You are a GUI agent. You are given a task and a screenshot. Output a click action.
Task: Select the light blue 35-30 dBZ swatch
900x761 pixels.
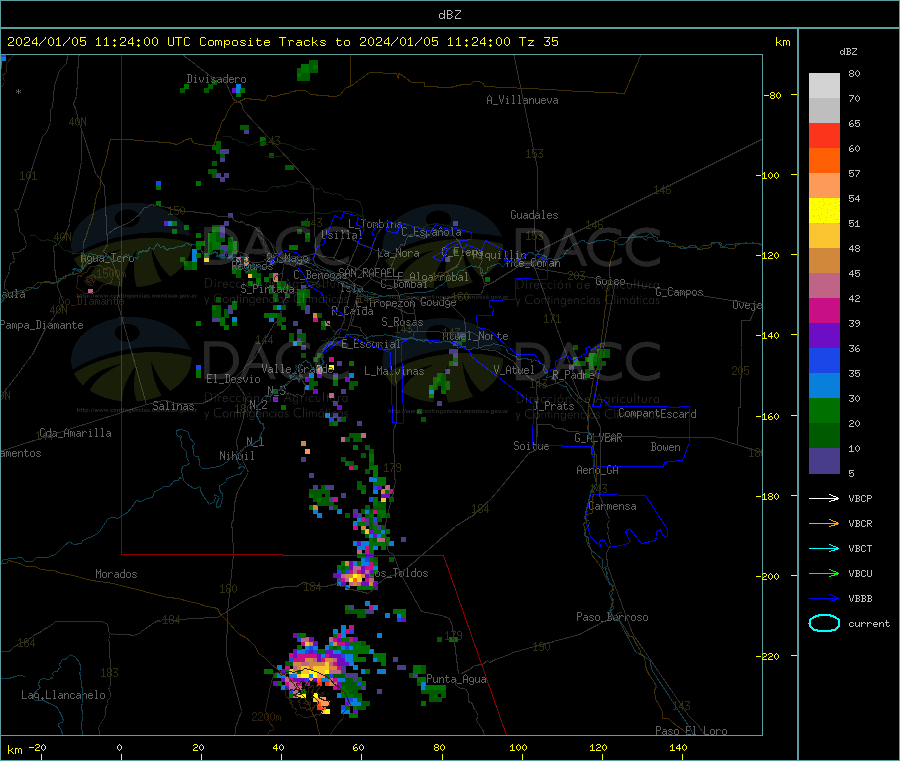(x=824, y=386)
